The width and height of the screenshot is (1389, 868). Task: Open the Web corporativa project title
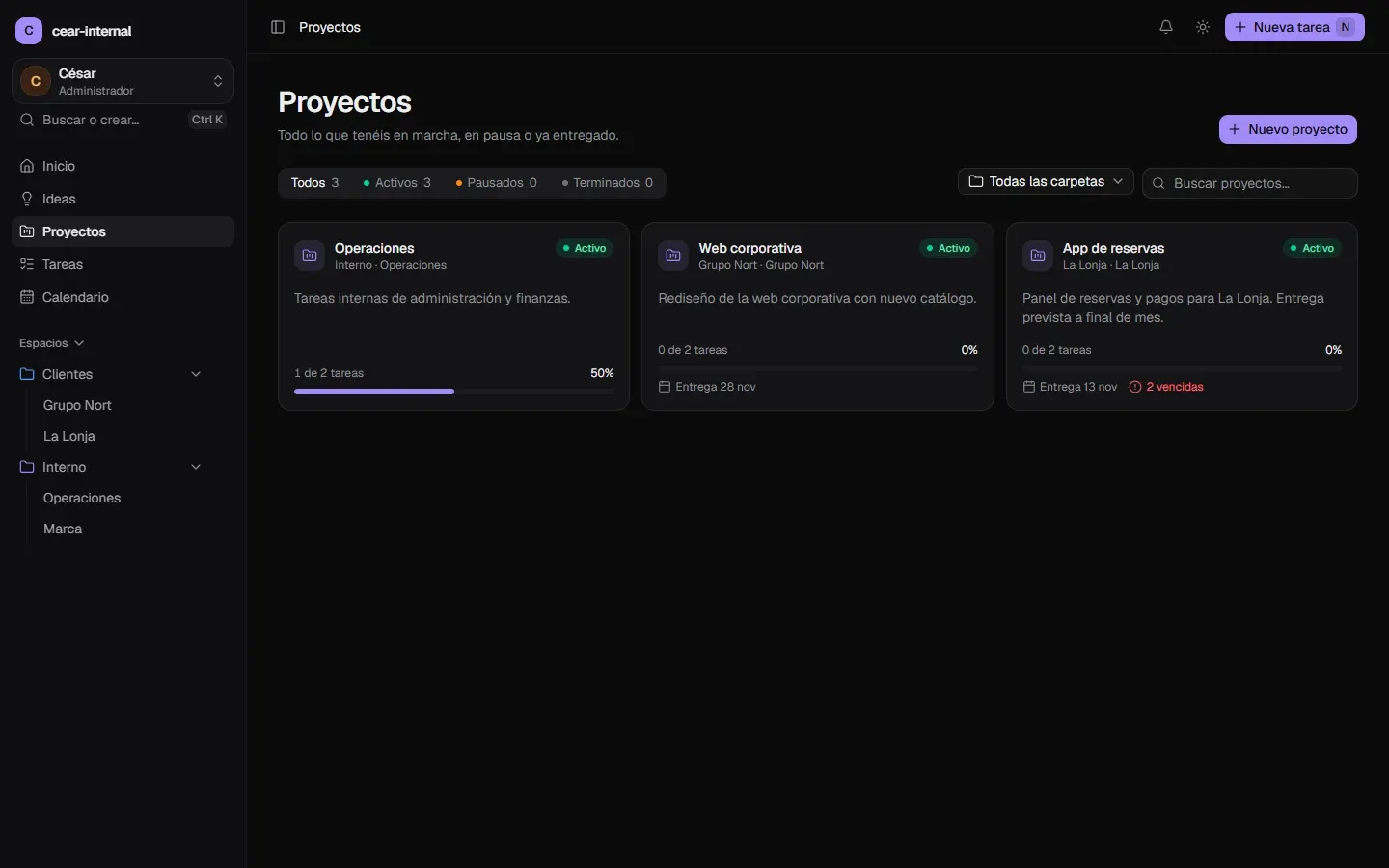click(x=749, y=248)
